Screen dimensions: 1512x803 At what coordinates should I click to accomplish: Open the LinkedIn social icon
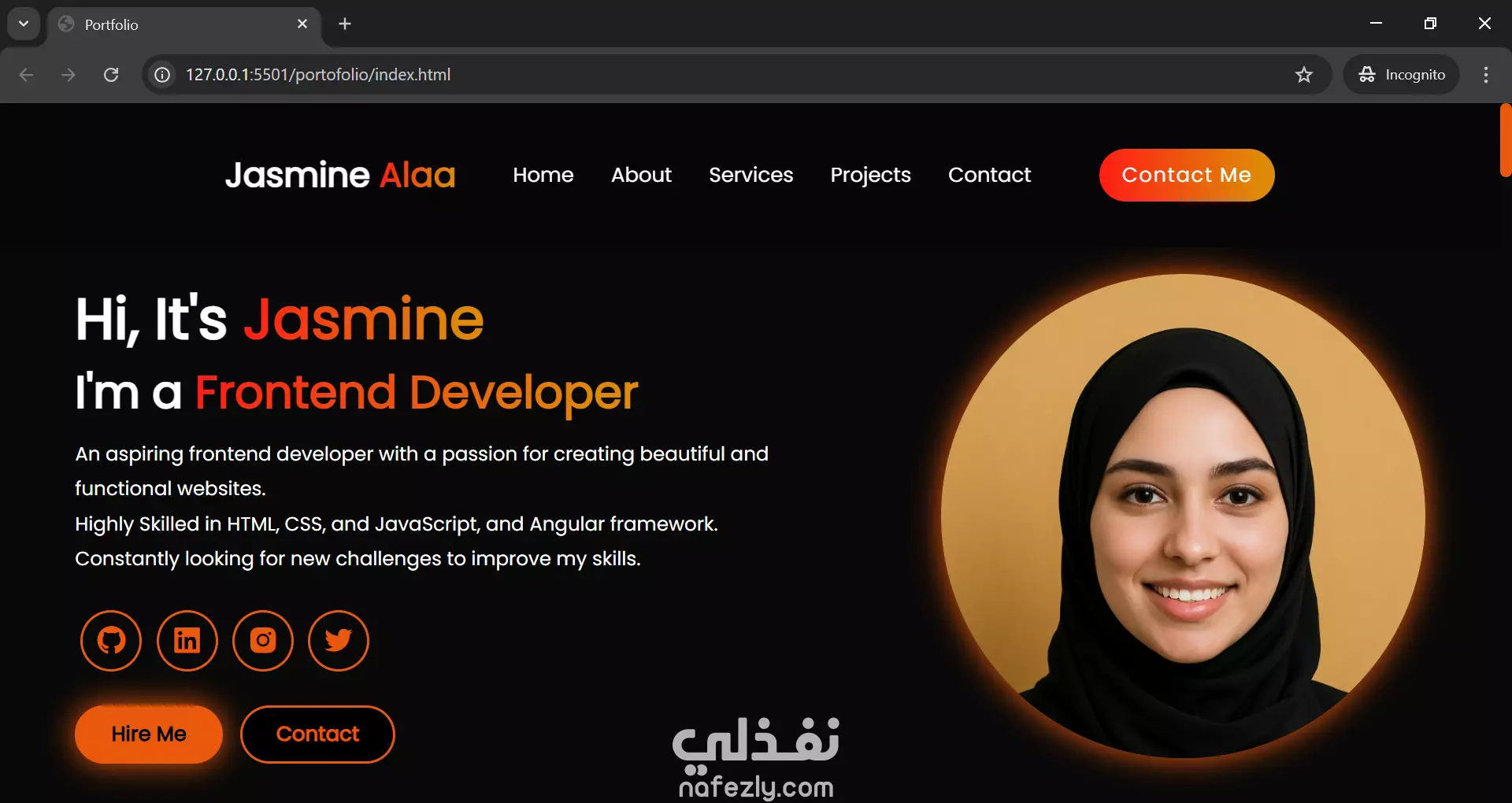pos(187,641)
